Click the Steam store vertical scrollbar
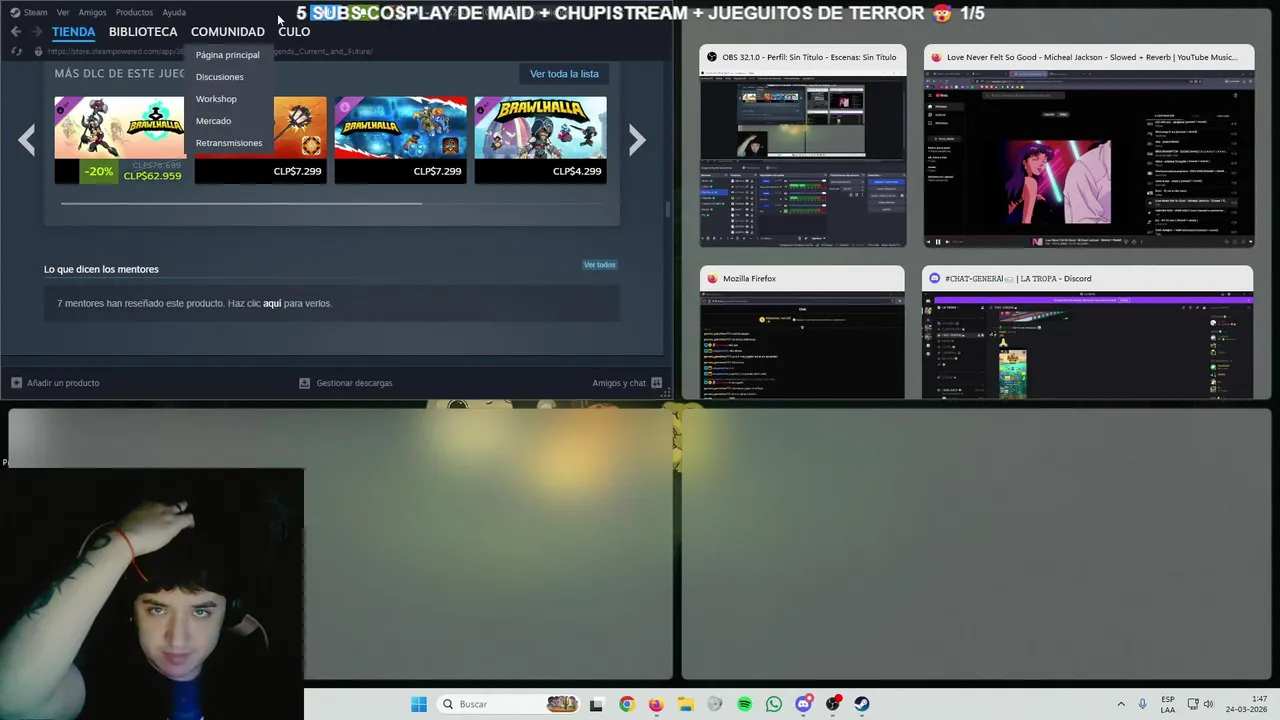1280x720 pixels. tap(668, 210)
